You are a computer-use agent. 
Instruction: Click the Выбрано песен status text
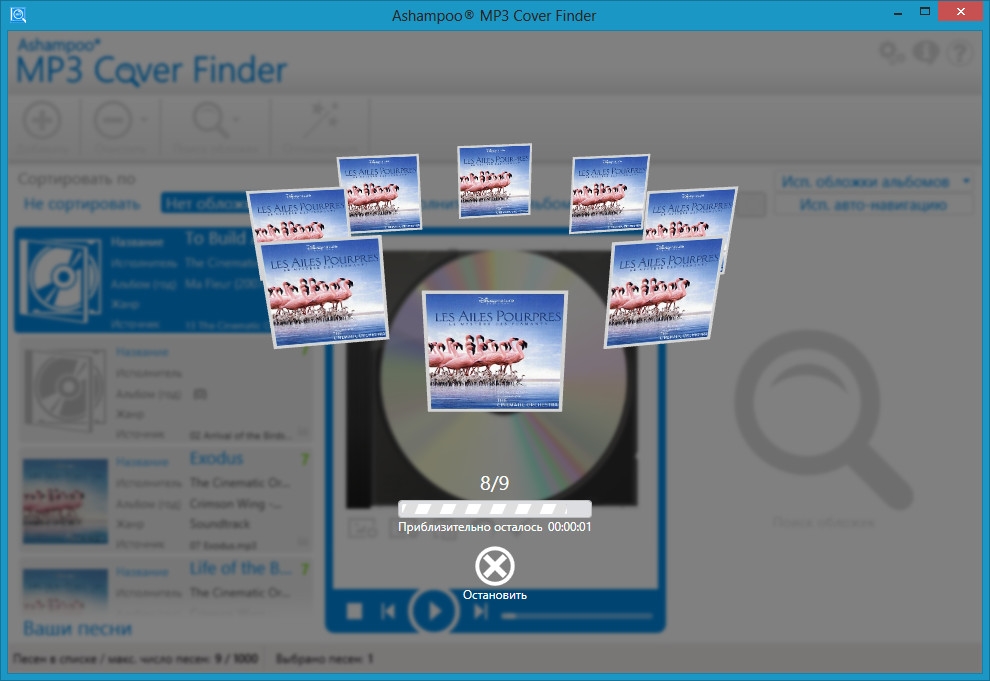tap(325, 658)
